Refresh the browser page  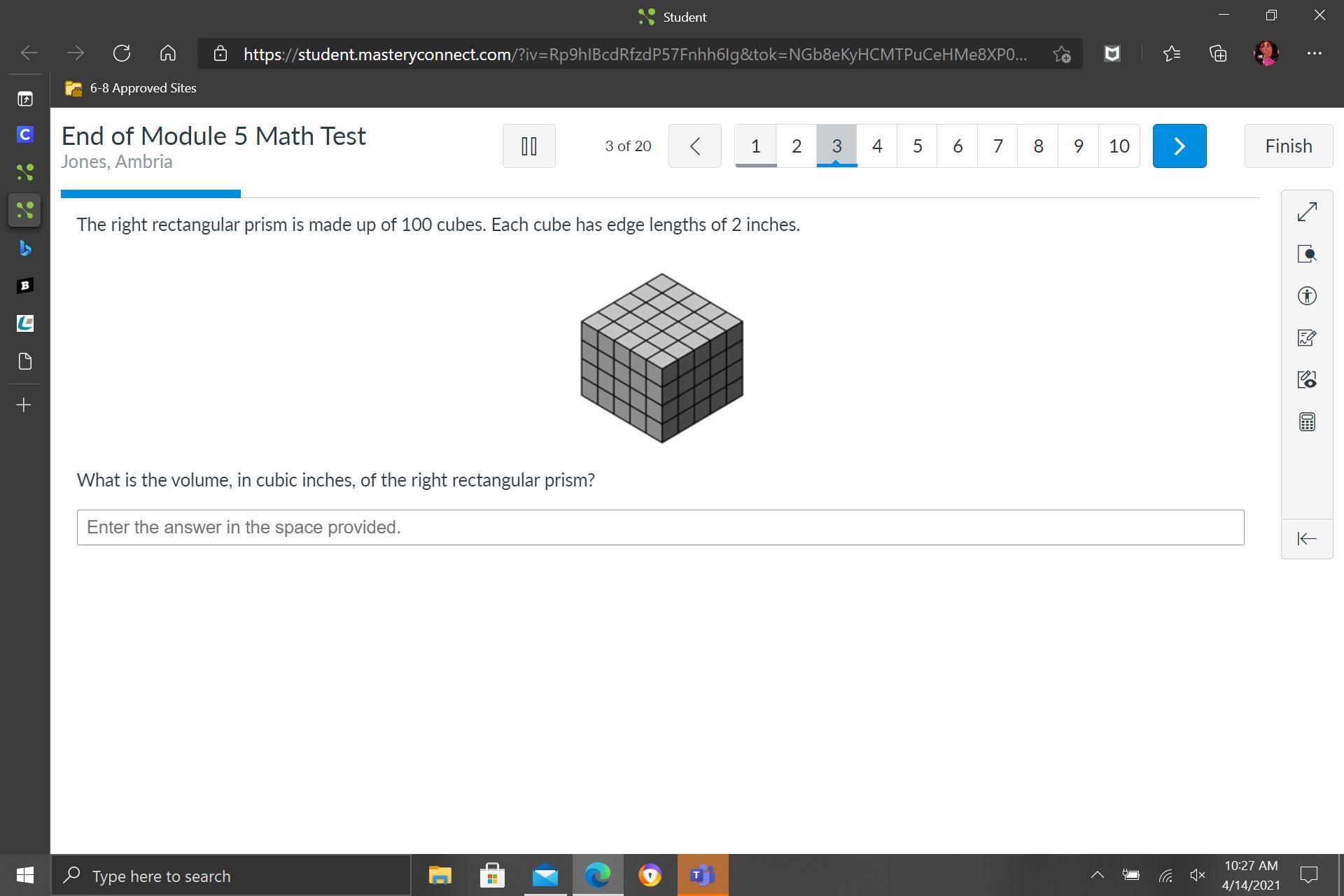(x=122, y=53)
